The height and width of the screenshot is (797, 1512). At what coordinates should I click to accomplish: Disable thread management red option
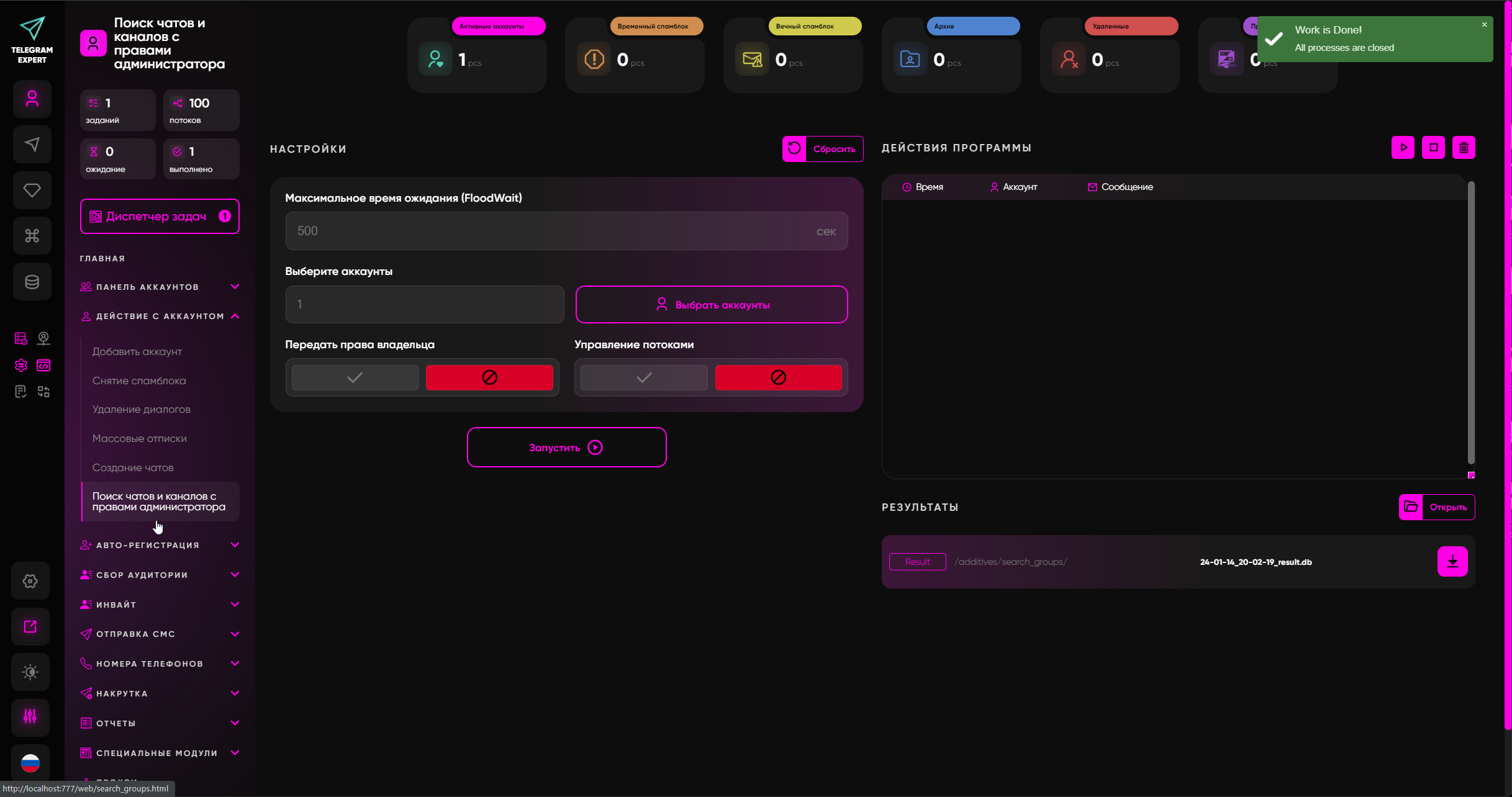pyautogui.click(x=778, y=377)
